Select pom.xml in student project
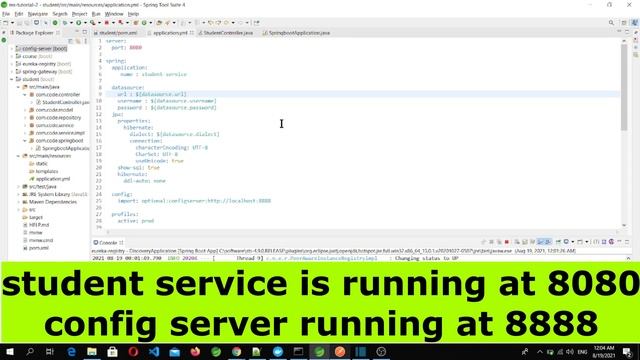Image resolution: width=640 pixels, height=360 pixels. pyautogui.click(x=36, y=248)
